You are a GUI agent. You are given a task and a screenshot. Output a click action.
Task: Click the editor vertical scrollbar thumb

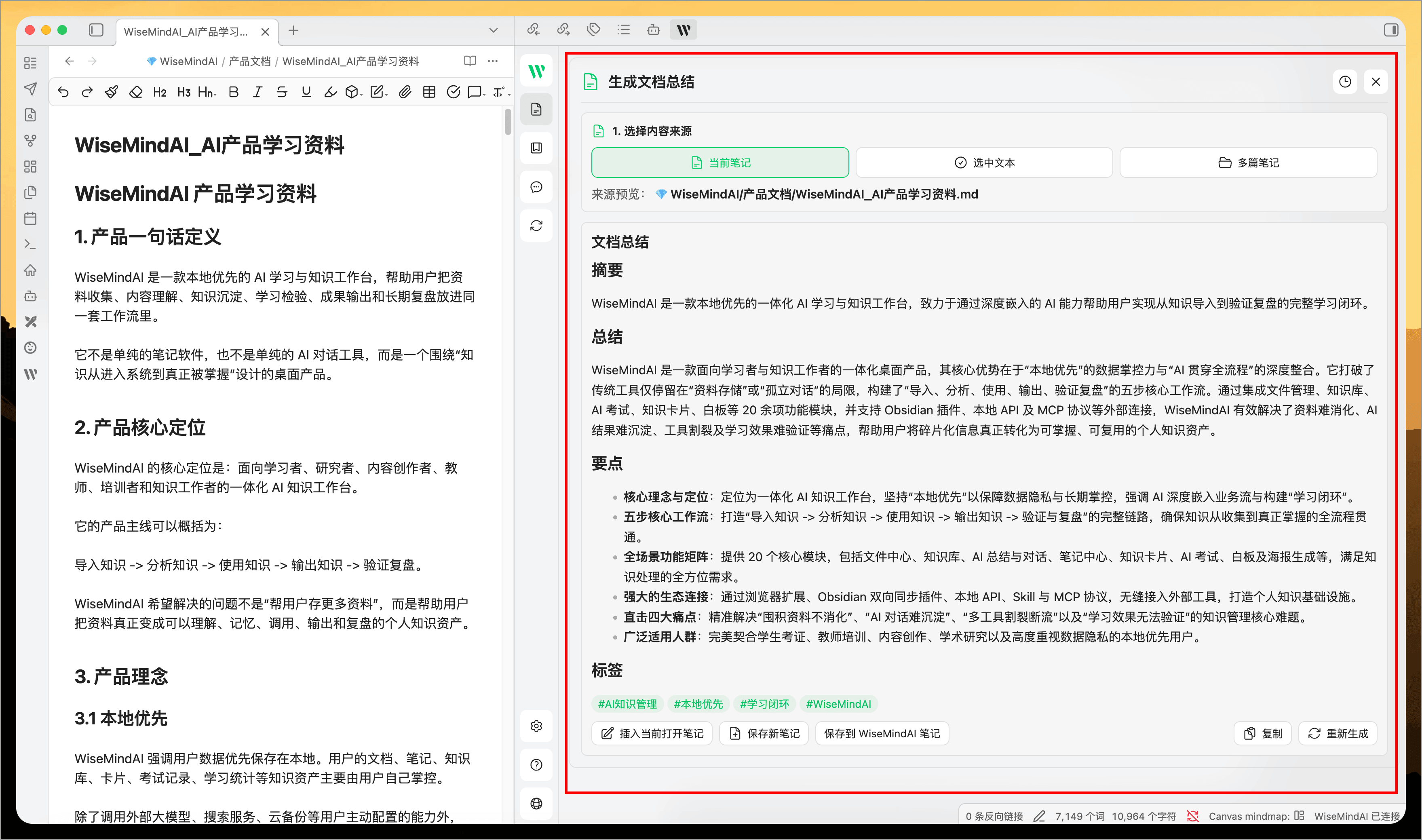(x=508, y=122)
